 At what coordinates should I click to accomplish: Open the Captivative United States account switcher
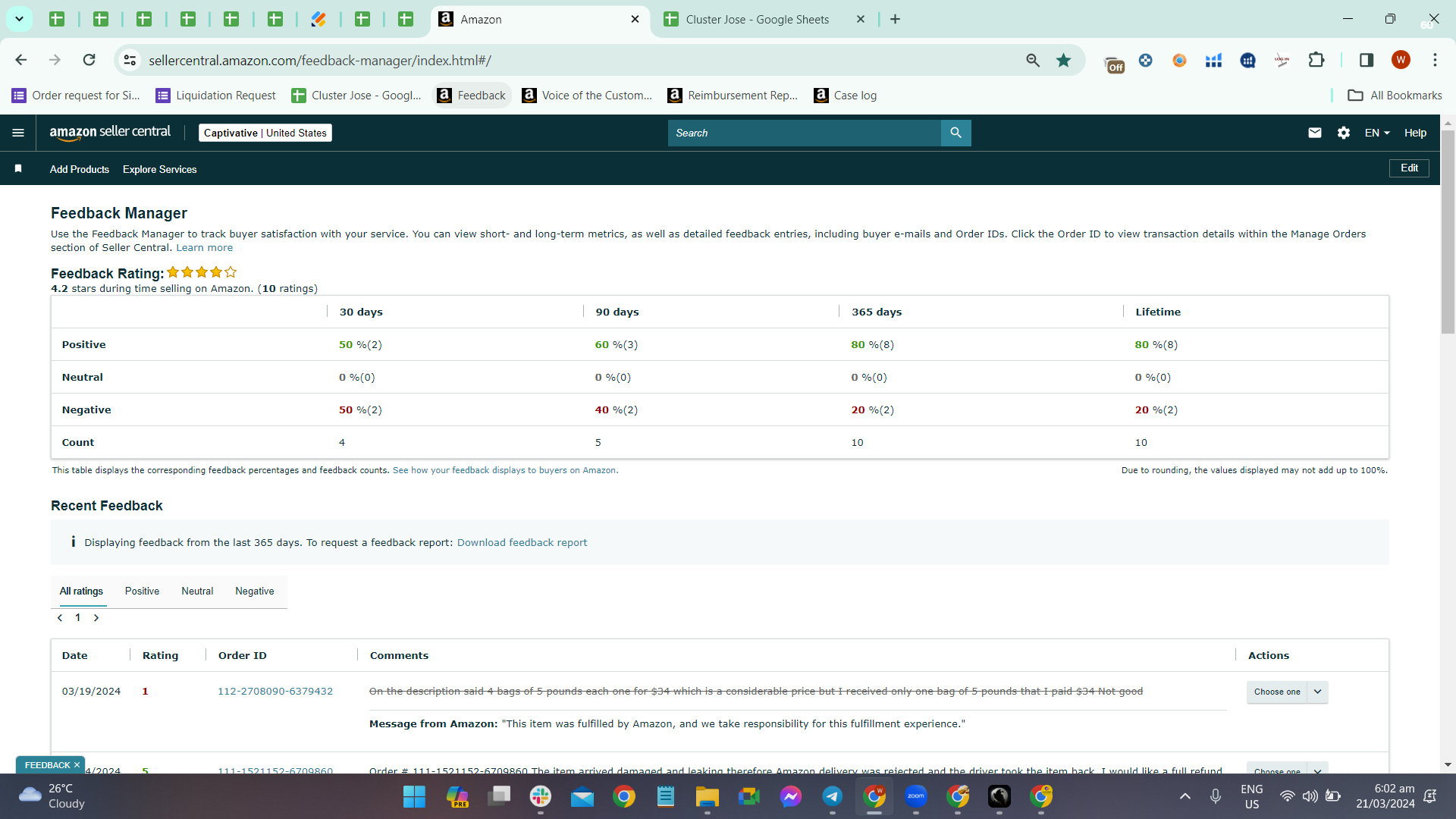(x=265, y=133)
